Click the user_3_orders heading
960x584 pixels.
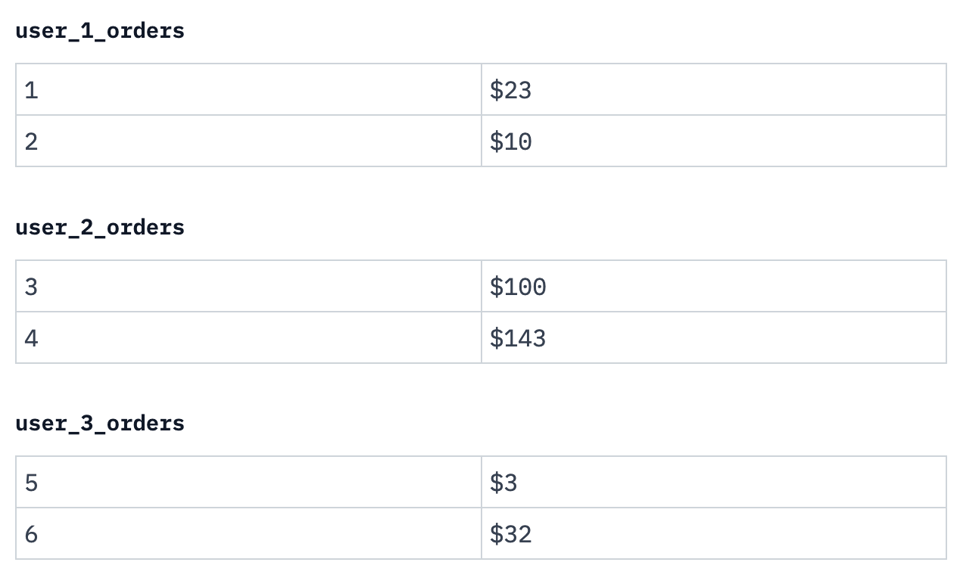pos(100,423)
